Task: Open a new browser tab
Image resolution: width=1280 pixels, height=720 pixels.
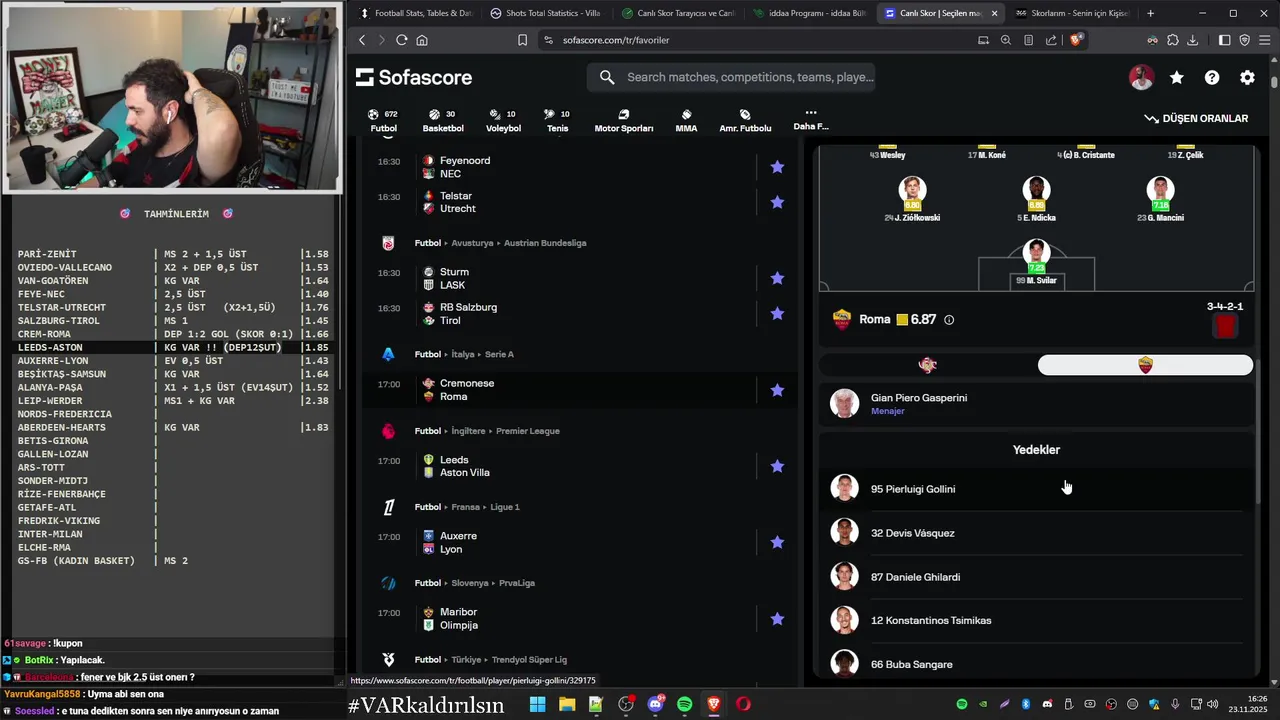Action: coord(1150,13)
